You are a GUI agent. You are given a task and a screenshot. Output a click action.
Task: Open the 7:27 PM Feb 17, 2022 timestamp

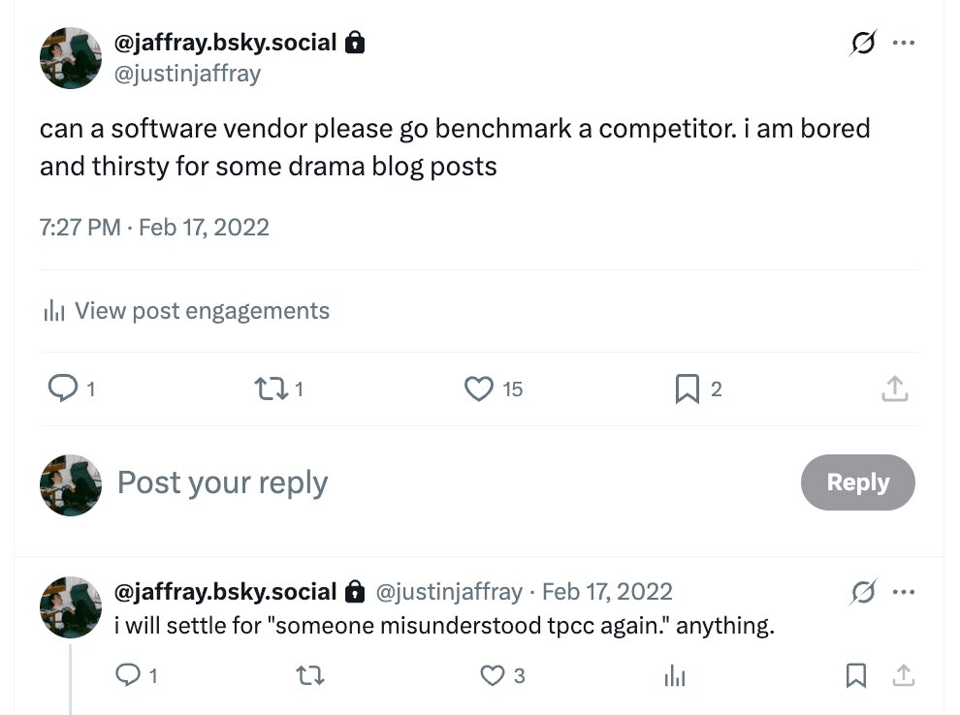[x=154, y=227]
